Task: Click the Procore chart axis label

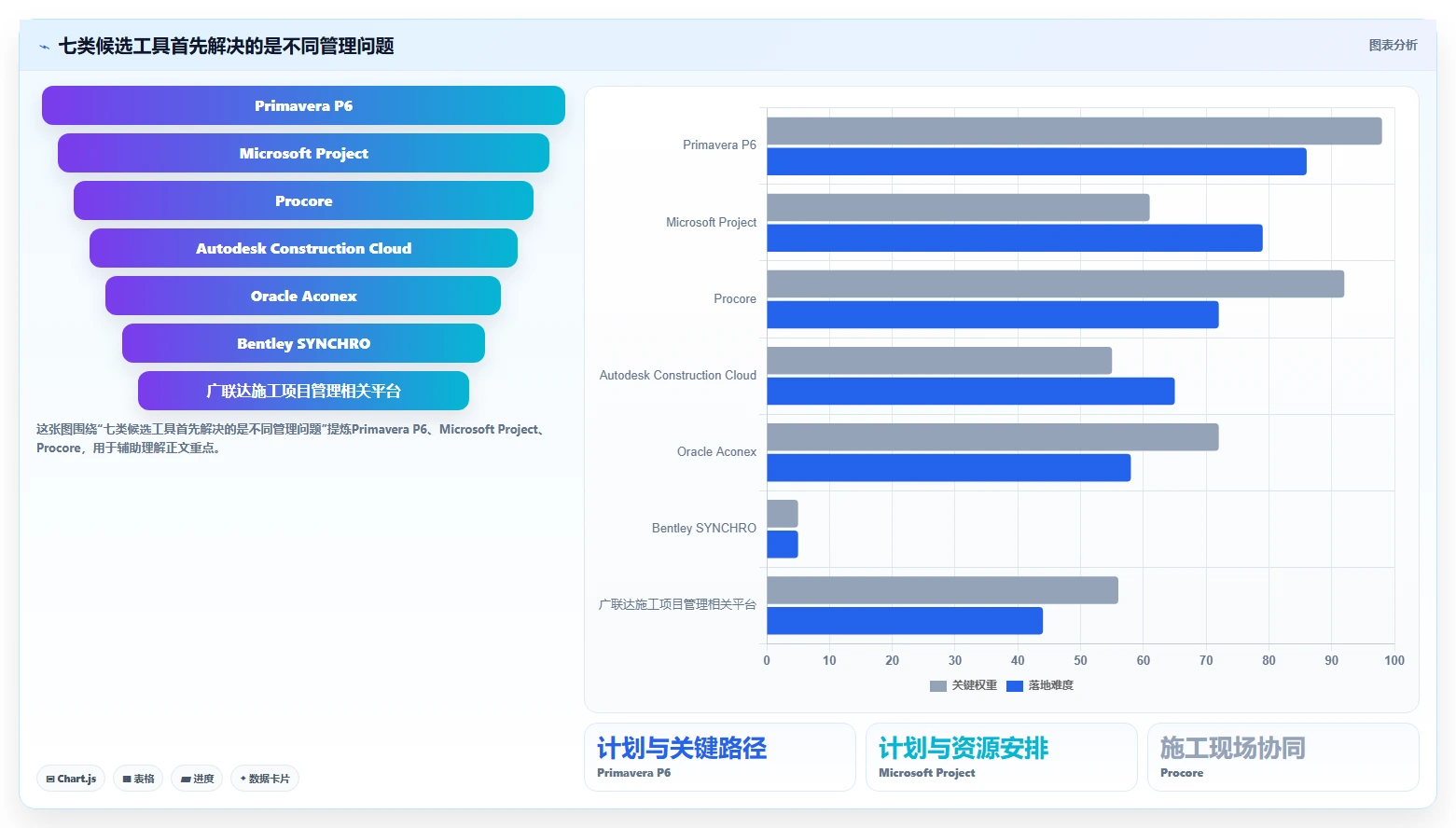Action: pos(735,298)
